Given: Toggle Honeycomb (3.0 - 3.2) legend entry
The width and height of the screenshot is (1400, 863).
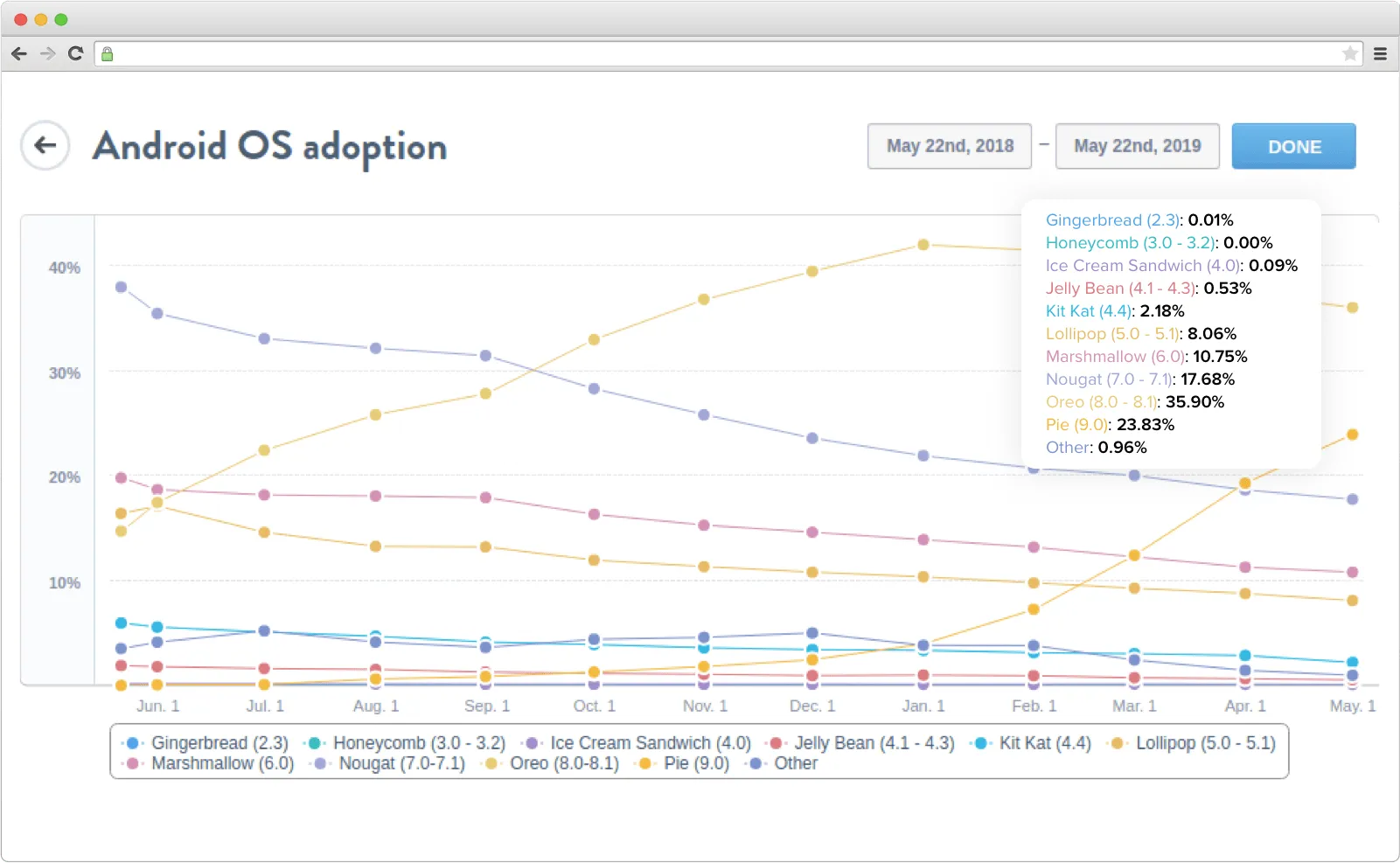Looking at the screenshot, I should (405, 743).
